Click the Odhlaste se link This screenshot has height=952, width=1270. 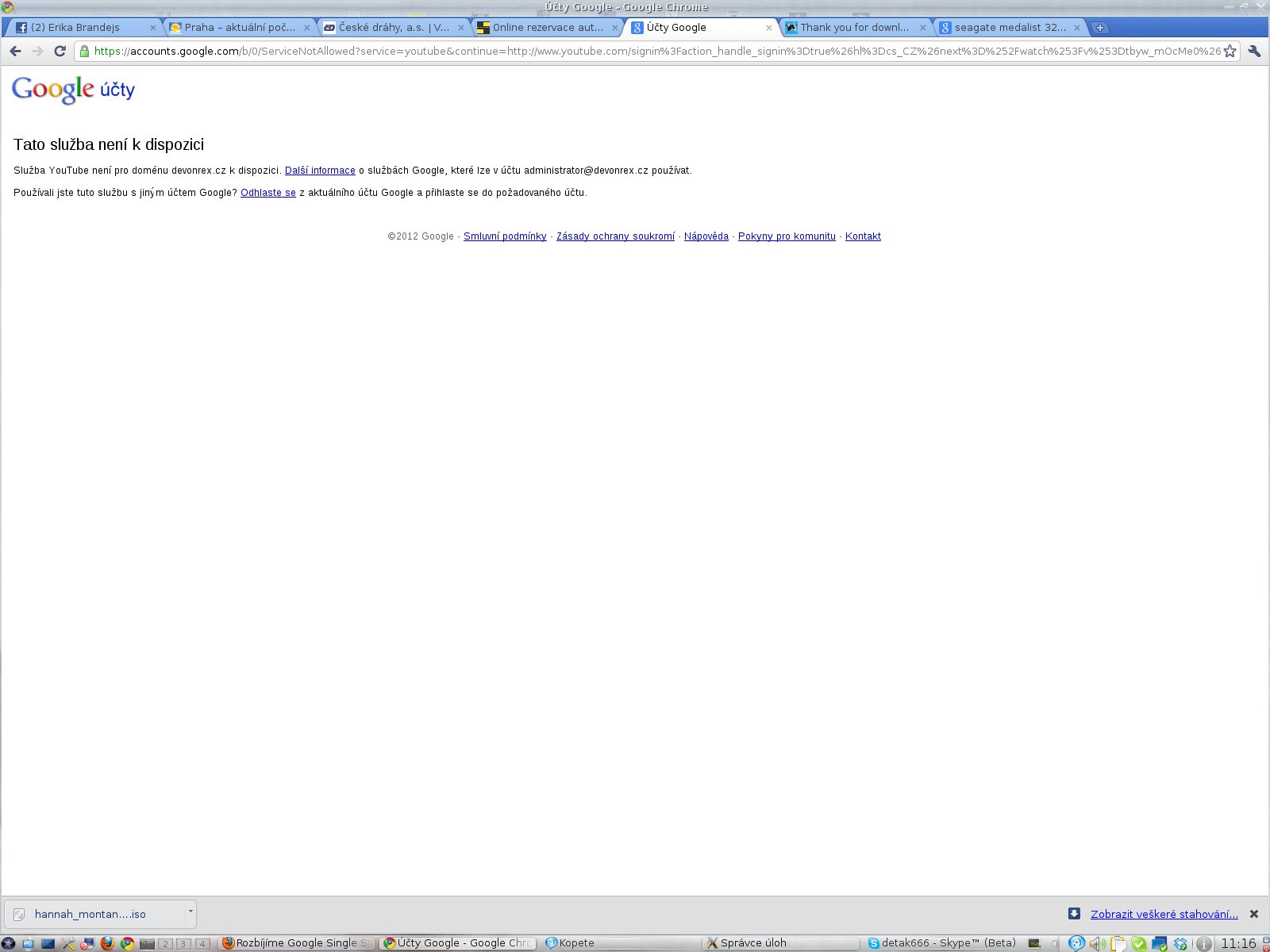pyautogui.click(x=268, y=193)
